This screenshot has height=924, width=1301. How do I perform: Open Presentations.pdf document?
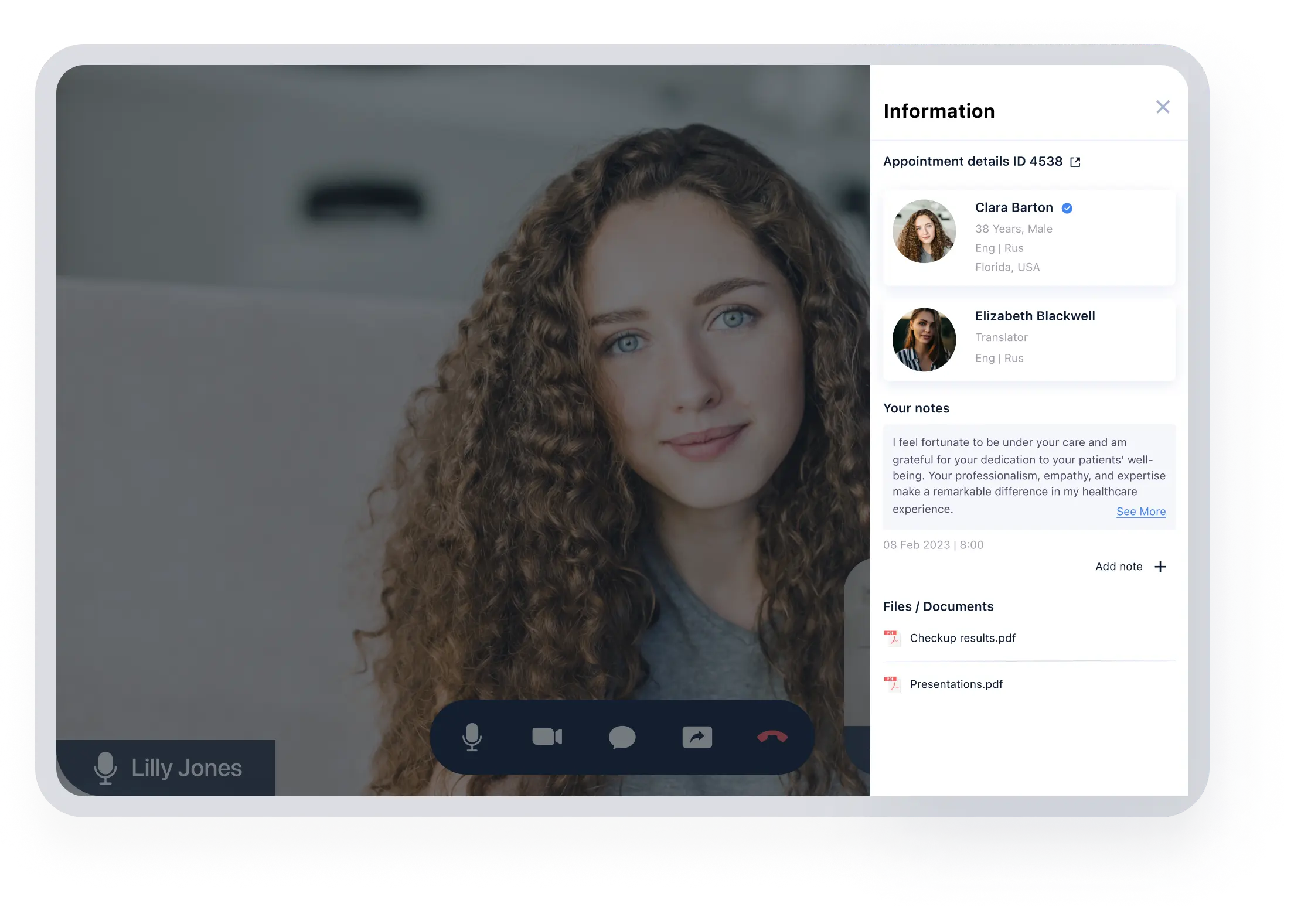pyautogui.click(x=956, y=684)
